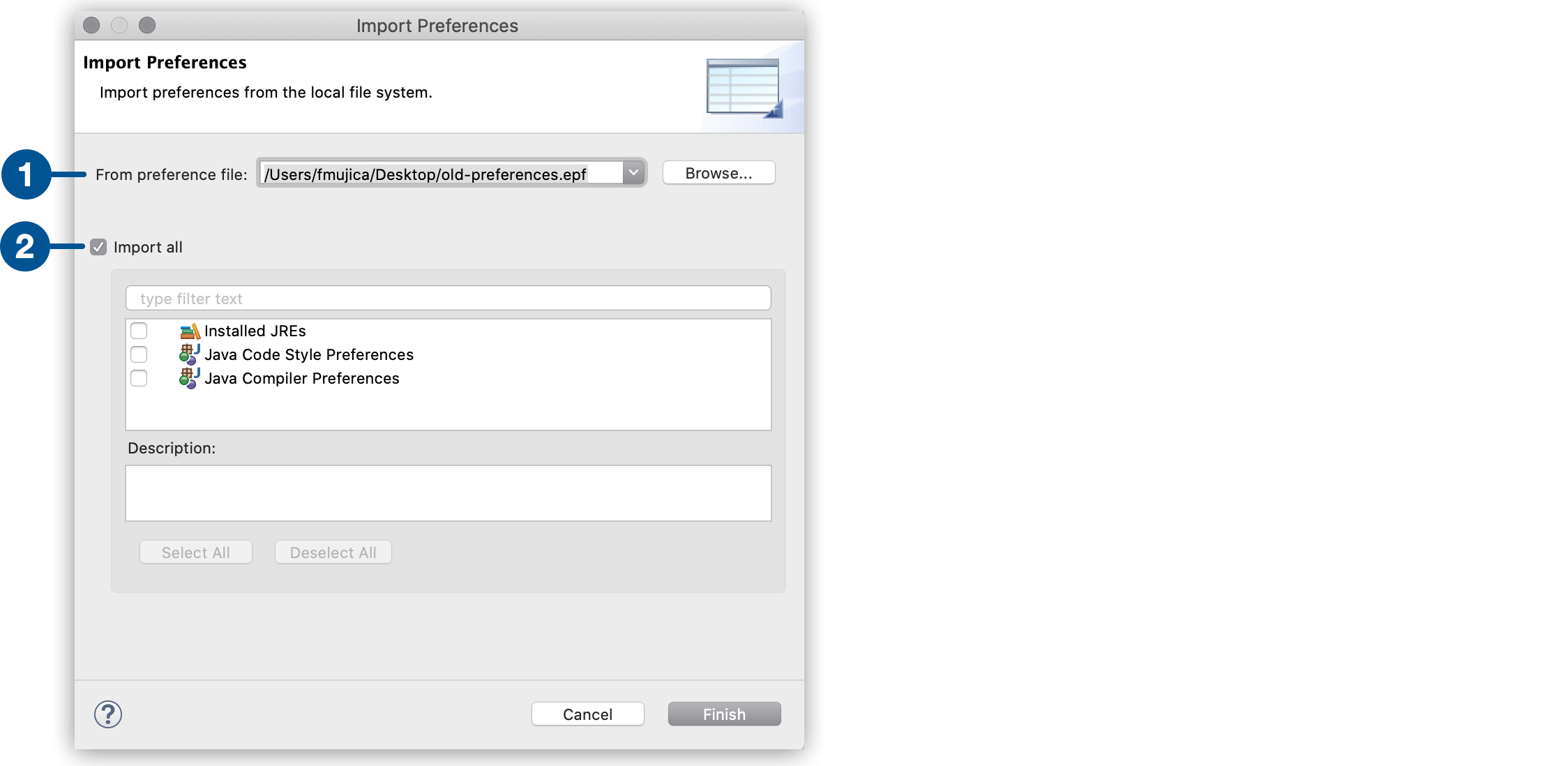This screenshot has width=1568, height=766.
Task: Expand the filter text search field
Action: (x=449, y=298)
